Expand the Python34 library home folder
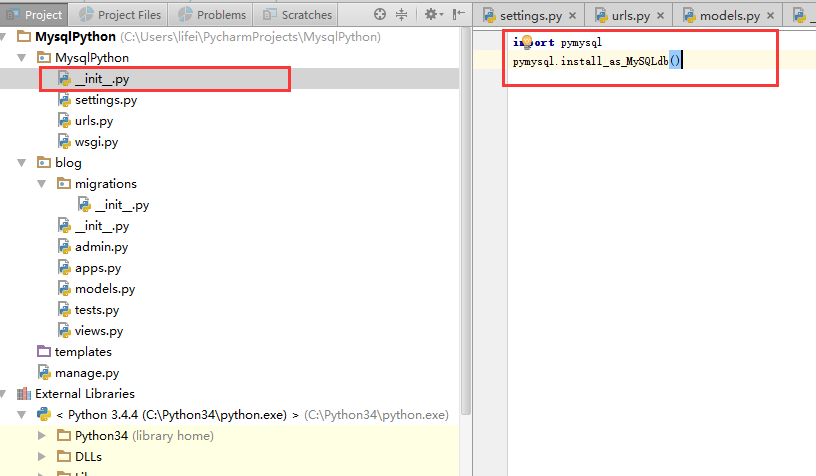The width and height of the screenshot is (816, 476). 42,435
